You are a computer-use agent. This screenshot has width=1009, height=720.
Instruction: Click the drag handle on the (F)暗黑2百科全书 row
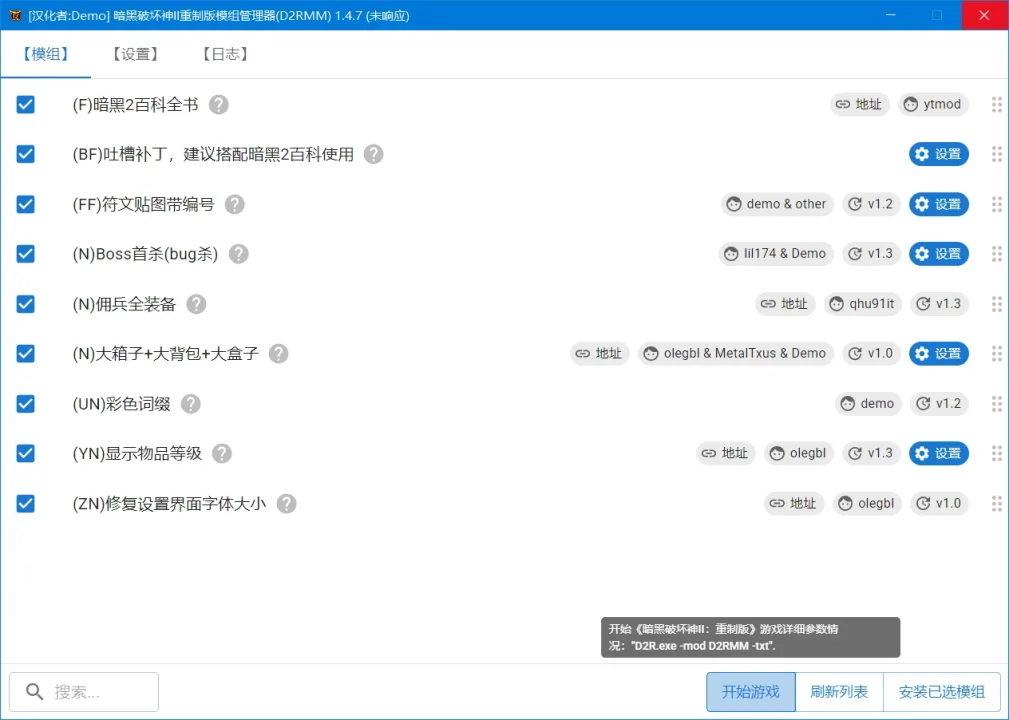[x=996, y=104]
